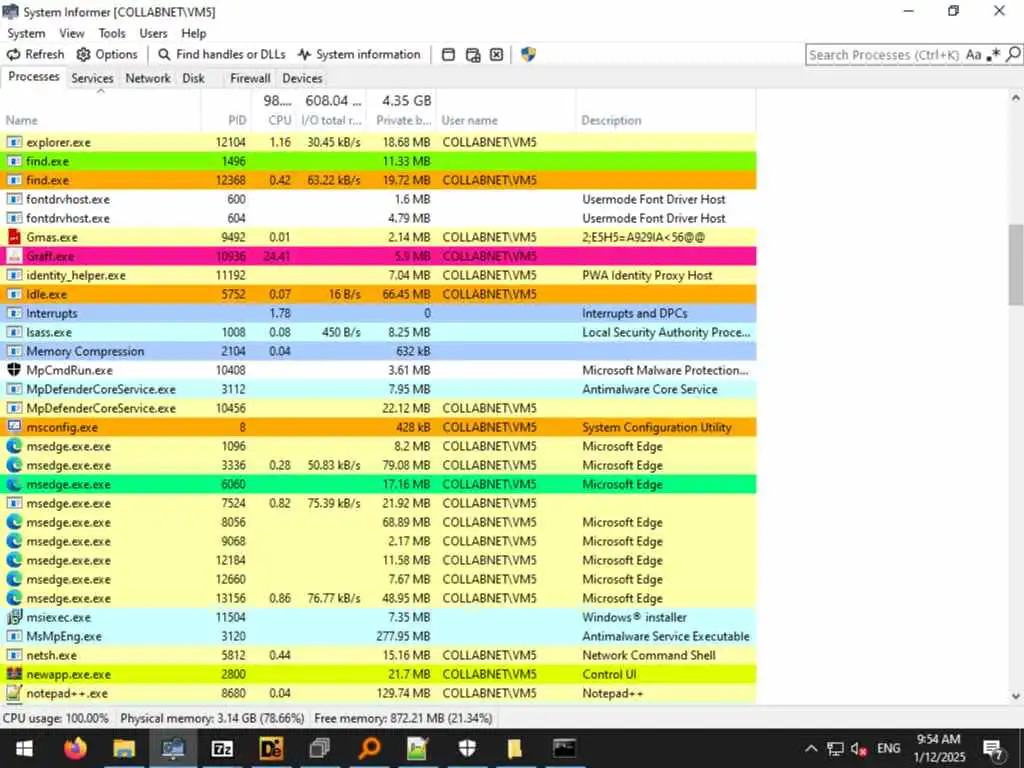Select the Memory Compression row
Image resolution: width=1024 pixels, height=768 pixels.
[x=379, y=351]
